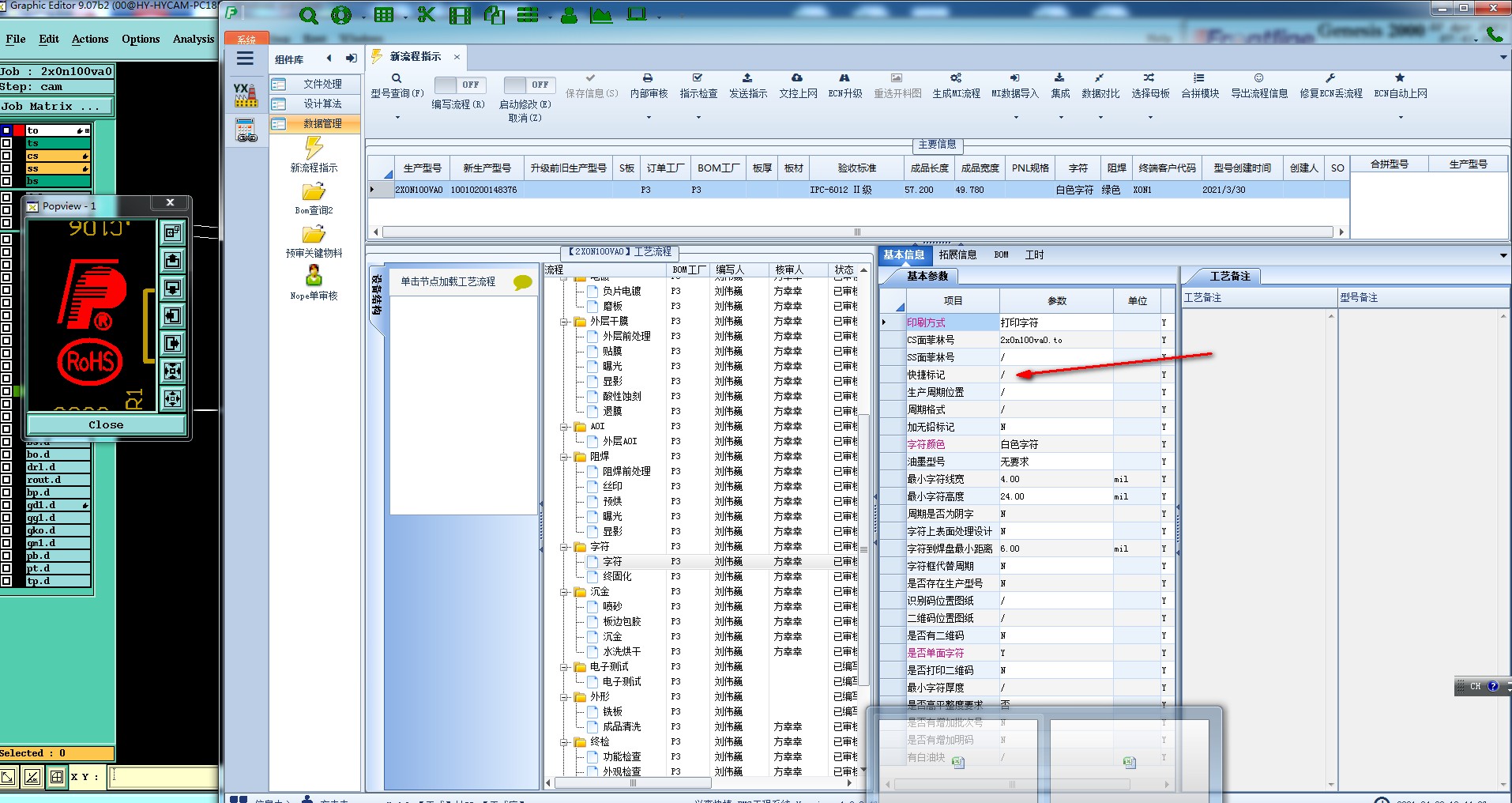The width and height of the screenshot is (1512, 803).
Task: Open dropdown arrow under 选择母板
Action: pyautogui.click(x=1150, y=118)
